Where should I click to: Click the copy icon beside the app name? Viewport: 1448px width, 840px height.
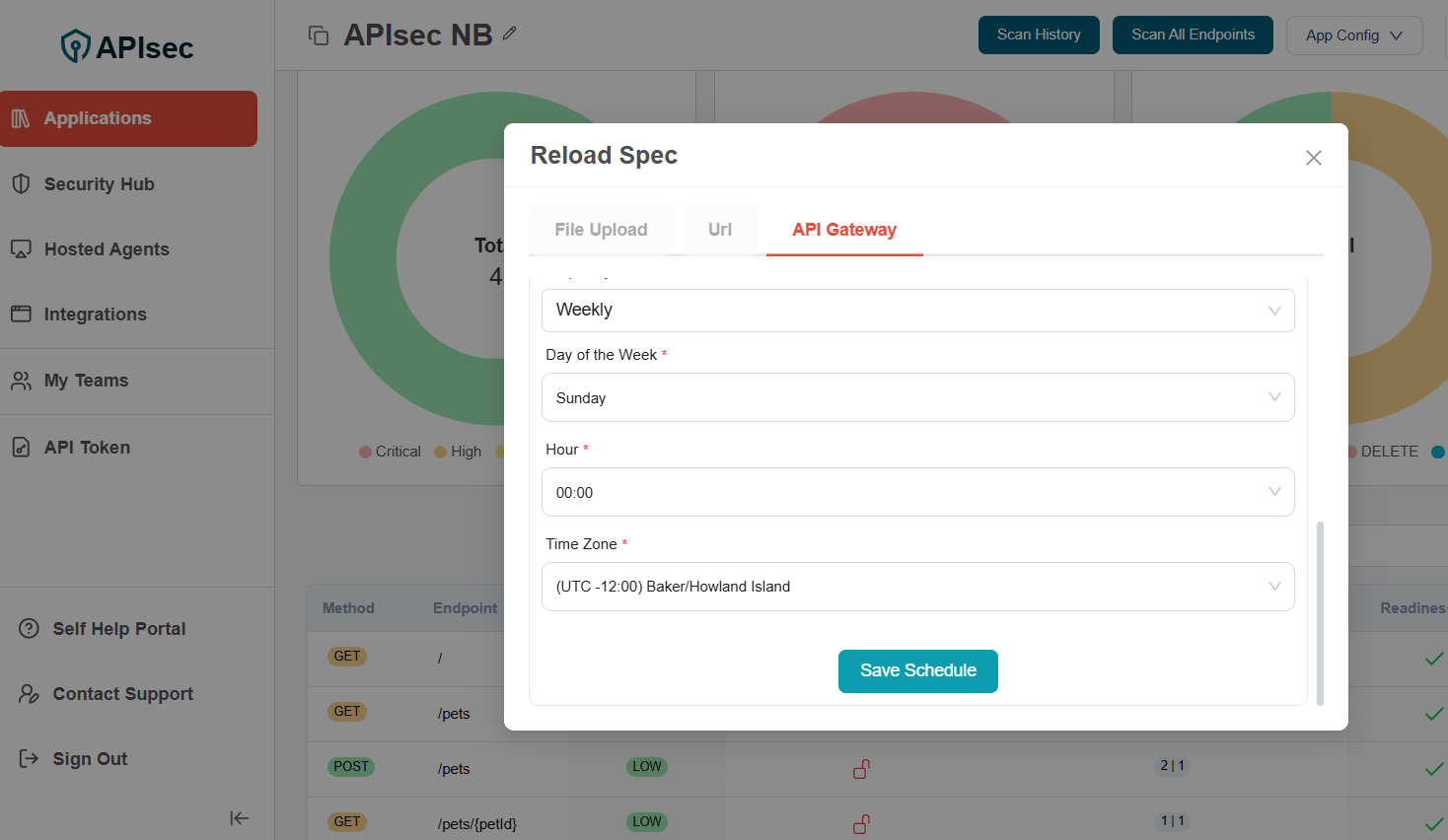click(318, 34)
